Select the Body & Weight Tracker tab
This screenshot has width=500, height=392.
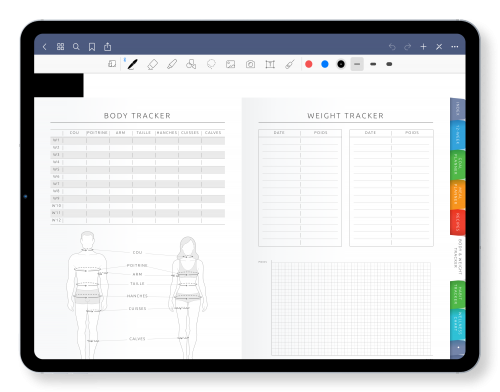point(457,258)
